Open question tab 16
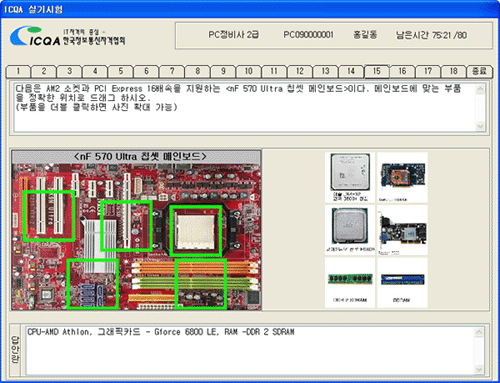The image size is (500, 383). pyautogui.click(x=403, y=71)
